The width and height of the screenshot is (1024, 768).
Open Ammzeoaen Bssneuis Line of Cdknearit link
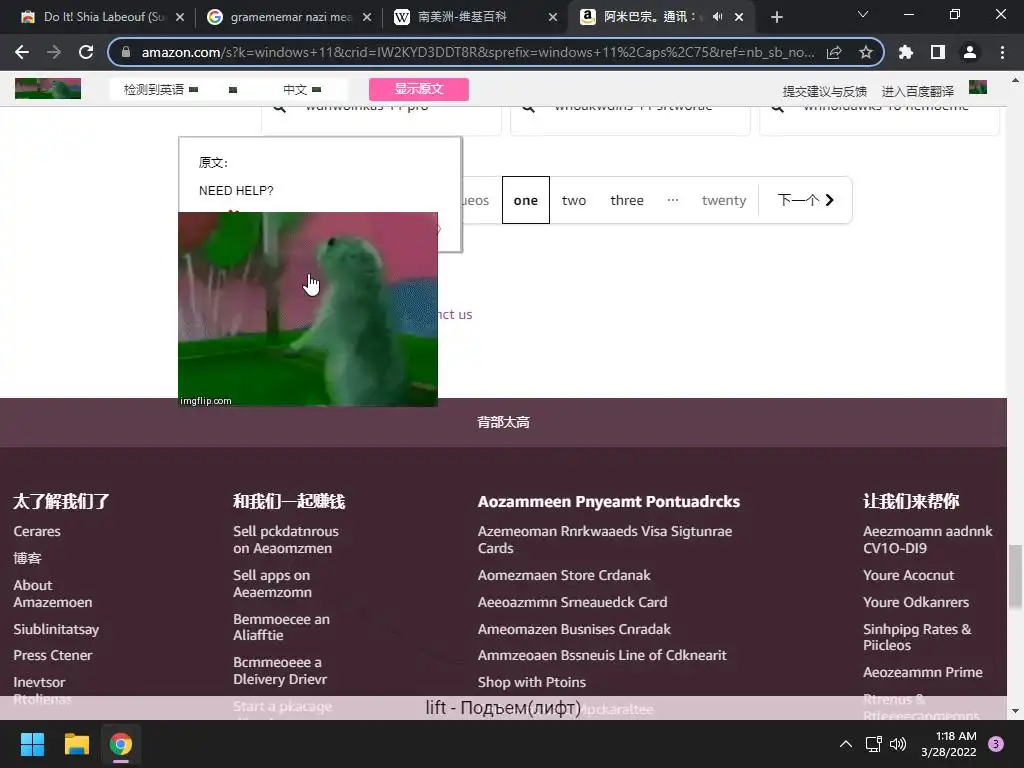click(x=602, y=655)
